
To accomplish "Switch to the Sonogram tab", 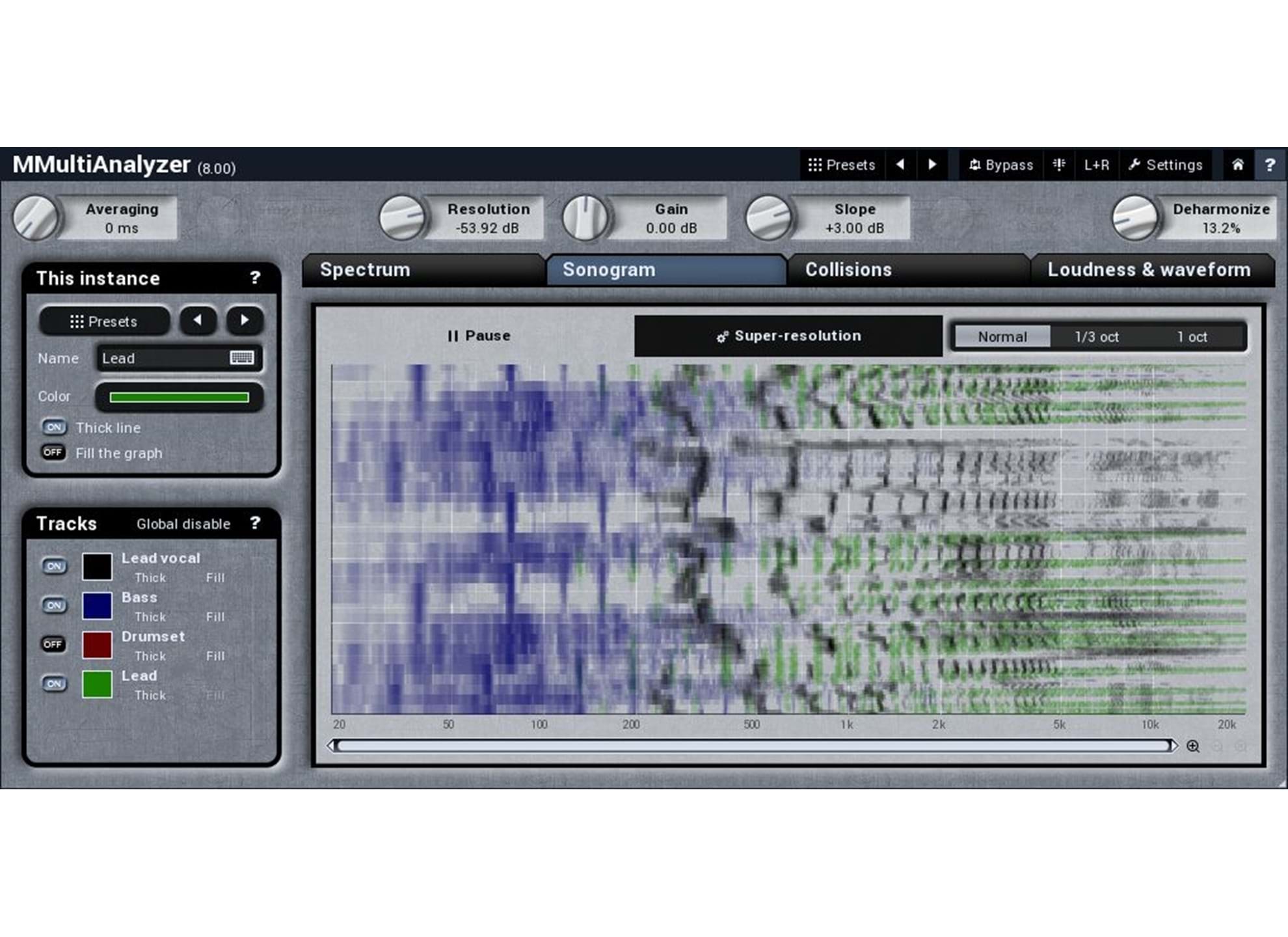I will click(x=666, y=270).
